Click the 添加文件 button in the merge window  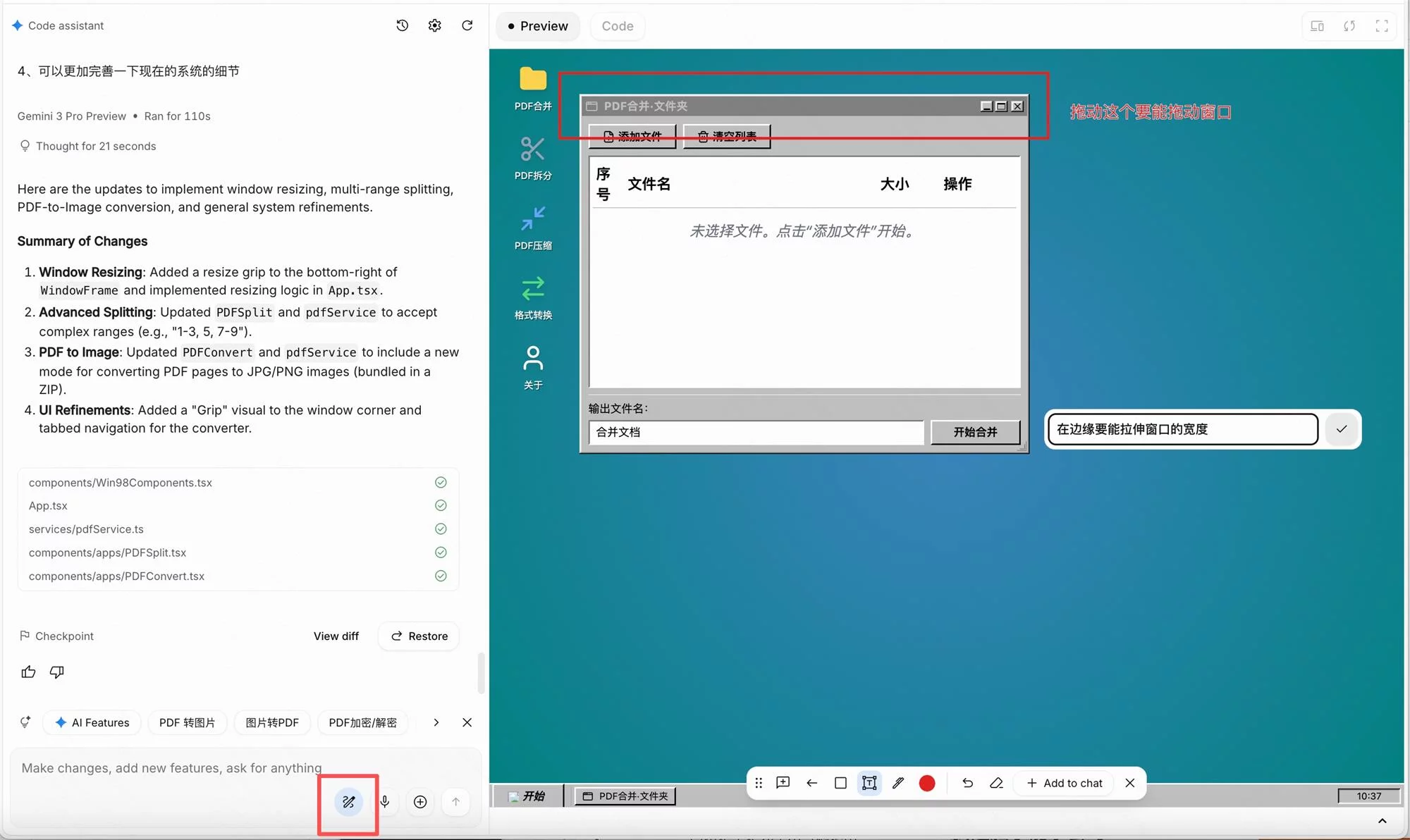632,136
